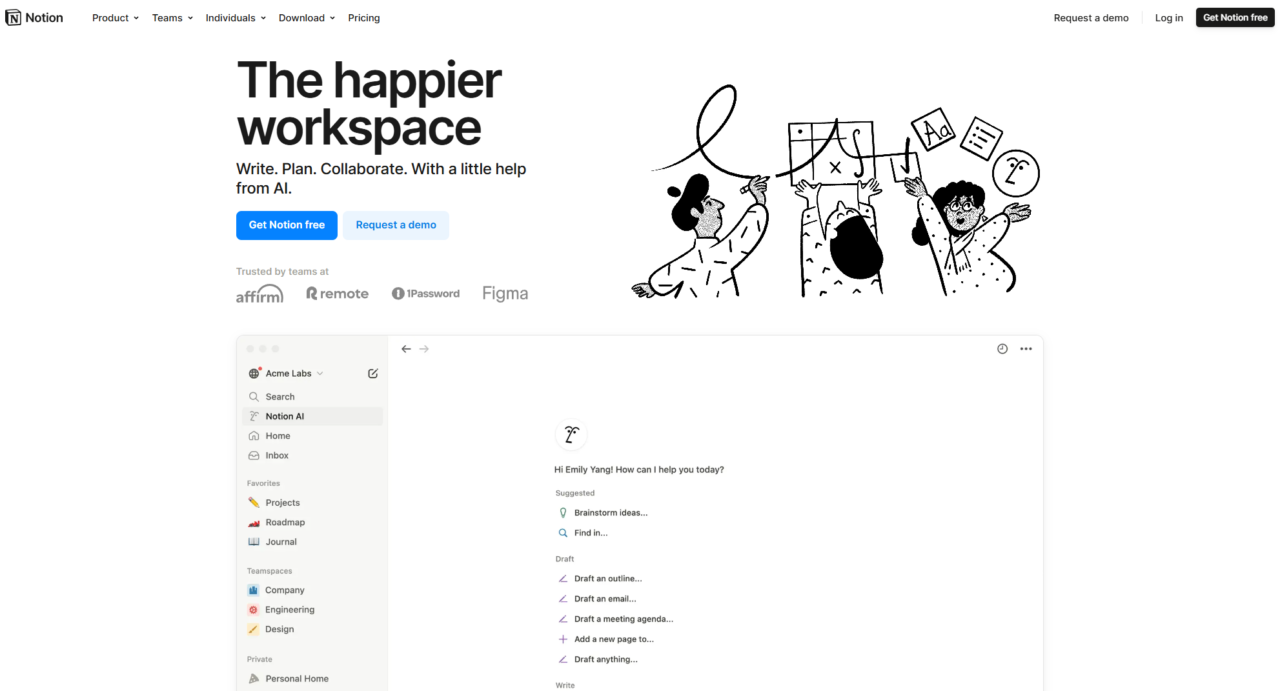Image resolution: width=1280 pixels, height=691 pixels.
Task: Click the Favorites section heading
Action: pyautogui.click(x=264, y=483)
